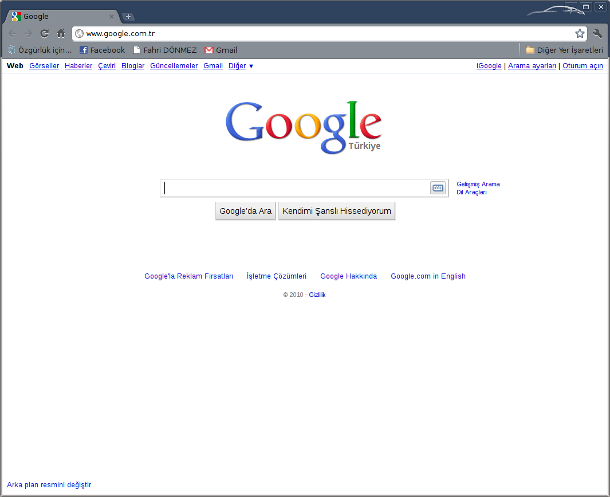This screenshot has height=497, width=610.
Task: Click the browser back arrow button
Action: 12,33
